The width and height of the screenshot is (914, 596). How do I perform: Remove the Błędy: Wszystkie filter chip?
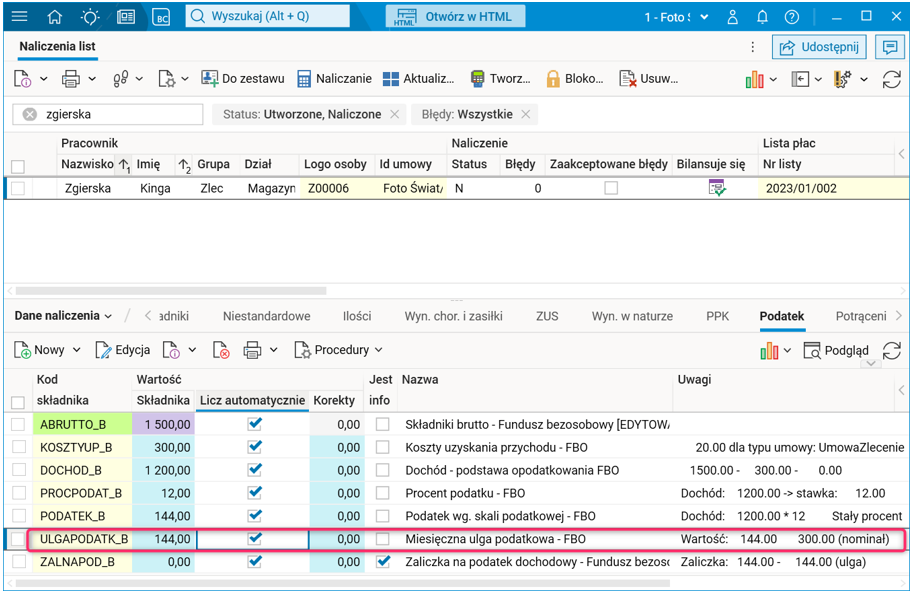tap(526, 114)
